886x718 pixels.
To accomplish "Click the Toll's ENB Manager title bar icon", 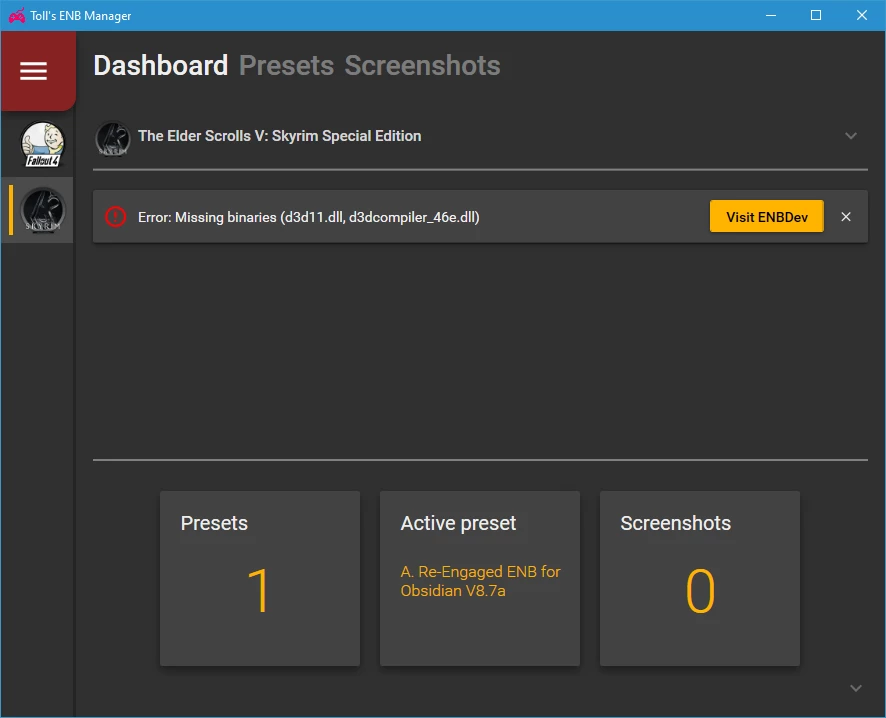I will coord(16,15).
